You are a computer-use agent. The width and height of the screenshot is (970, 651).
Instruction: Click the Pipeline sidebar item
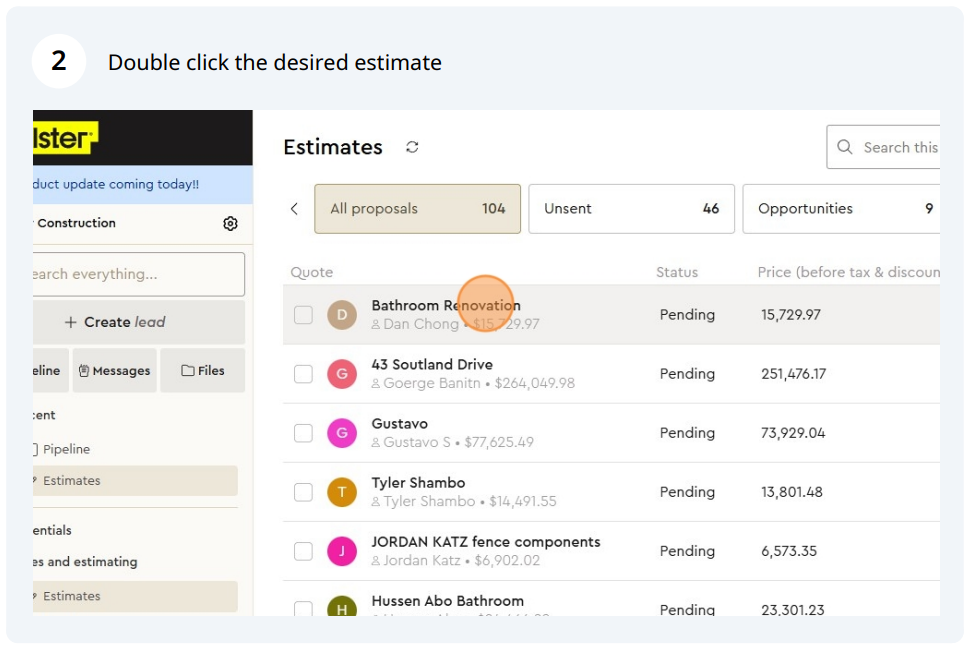[66, 449]
